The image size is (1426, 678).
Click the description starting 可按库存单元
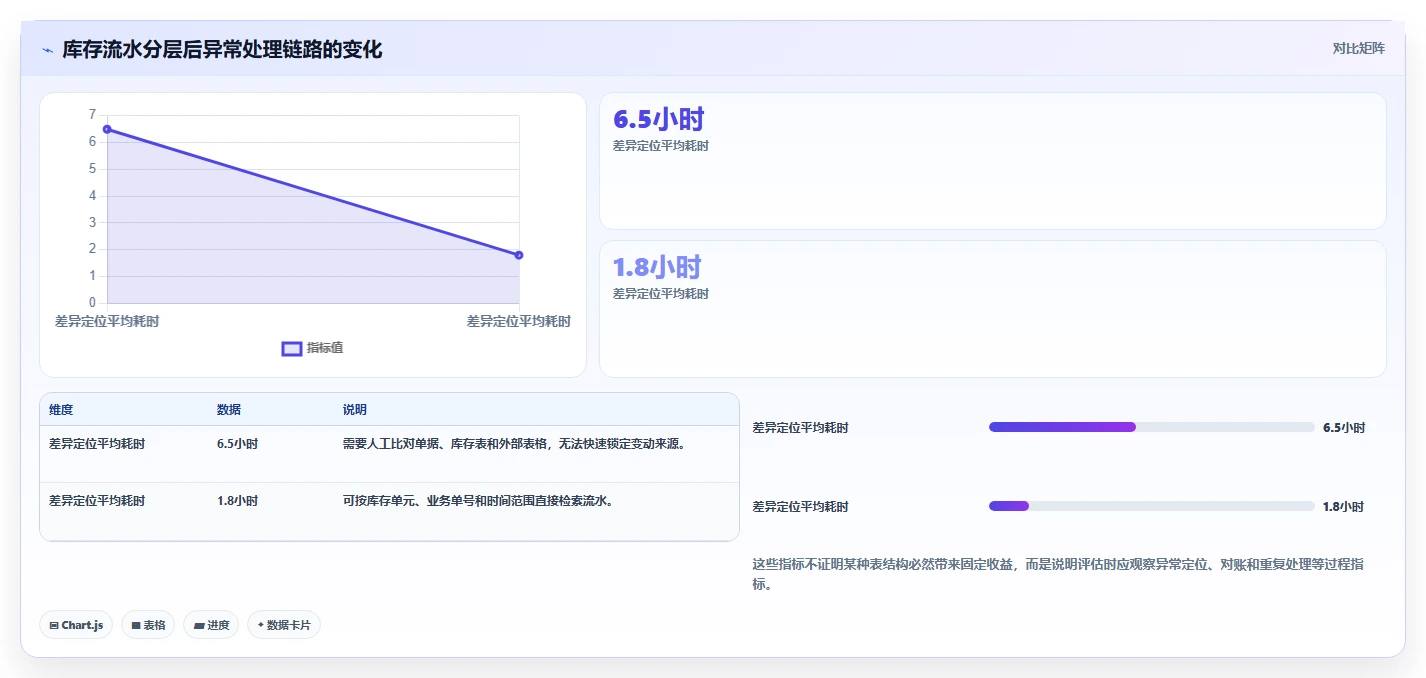point(478,501)
